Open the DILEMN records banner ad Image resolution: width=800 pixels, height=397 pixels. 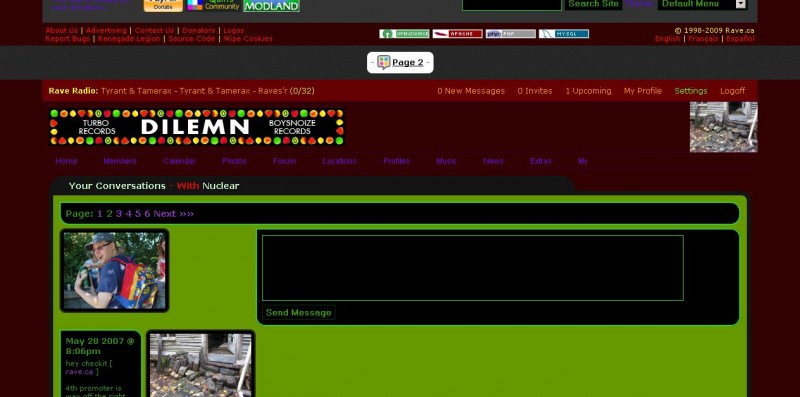tap(197, 127)
